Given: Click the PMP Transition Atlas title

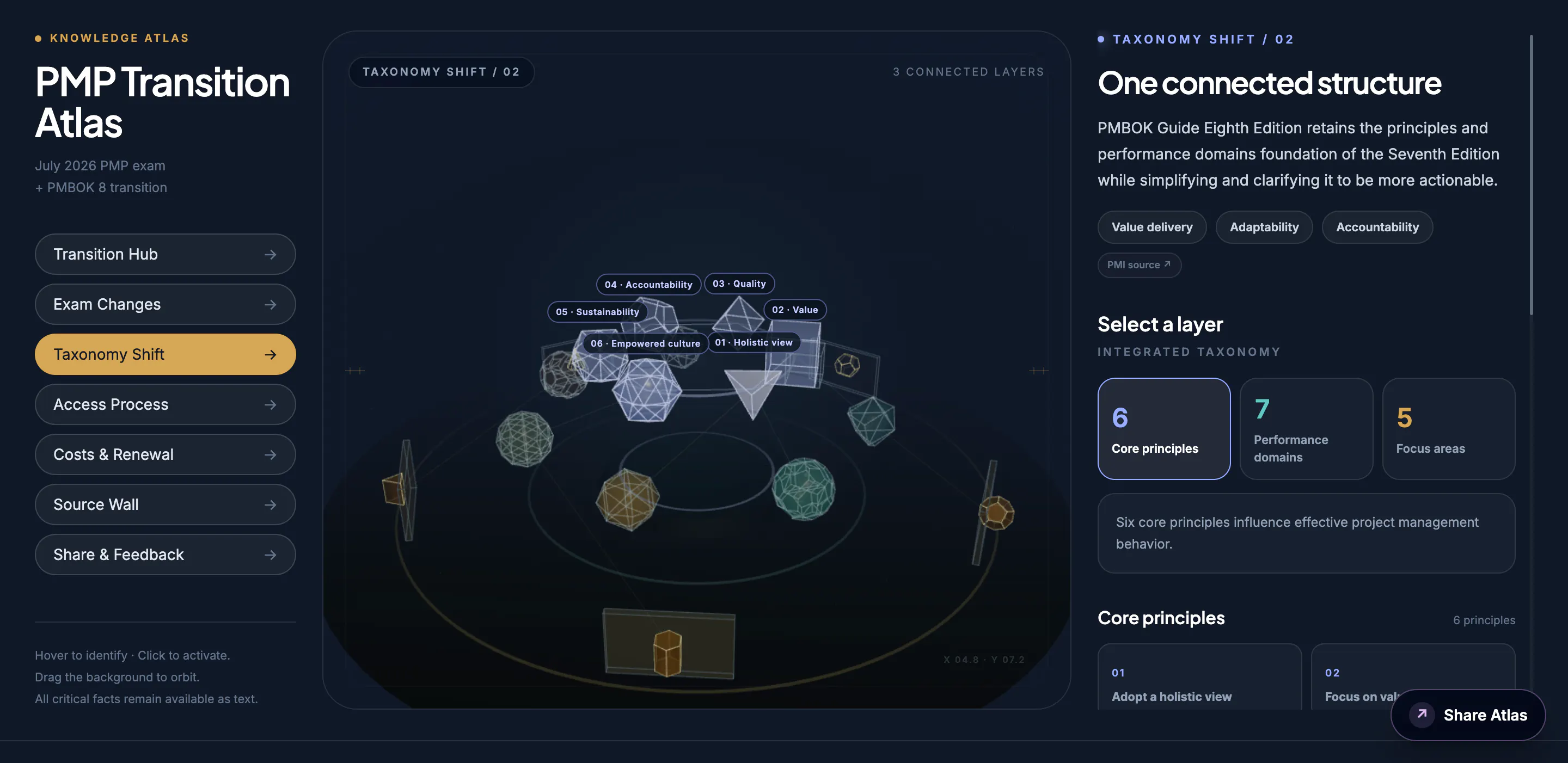Looking at the screenshot, I should pyautogui.click(x=163, y=102).
